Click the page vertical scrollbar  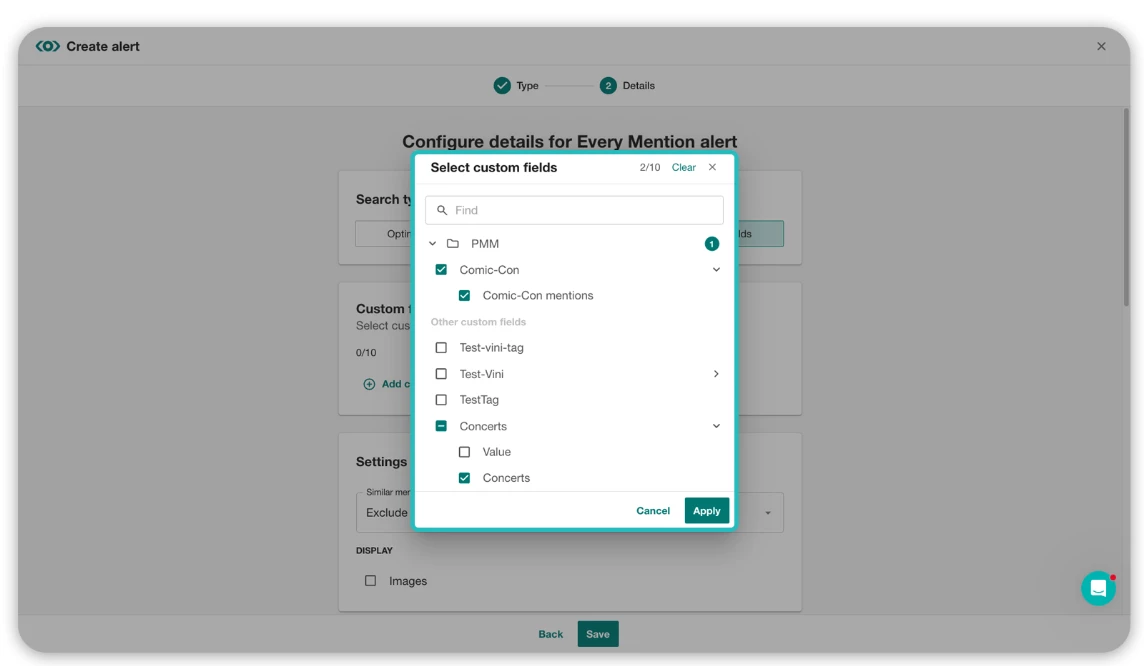click(x=1126, y=208)
